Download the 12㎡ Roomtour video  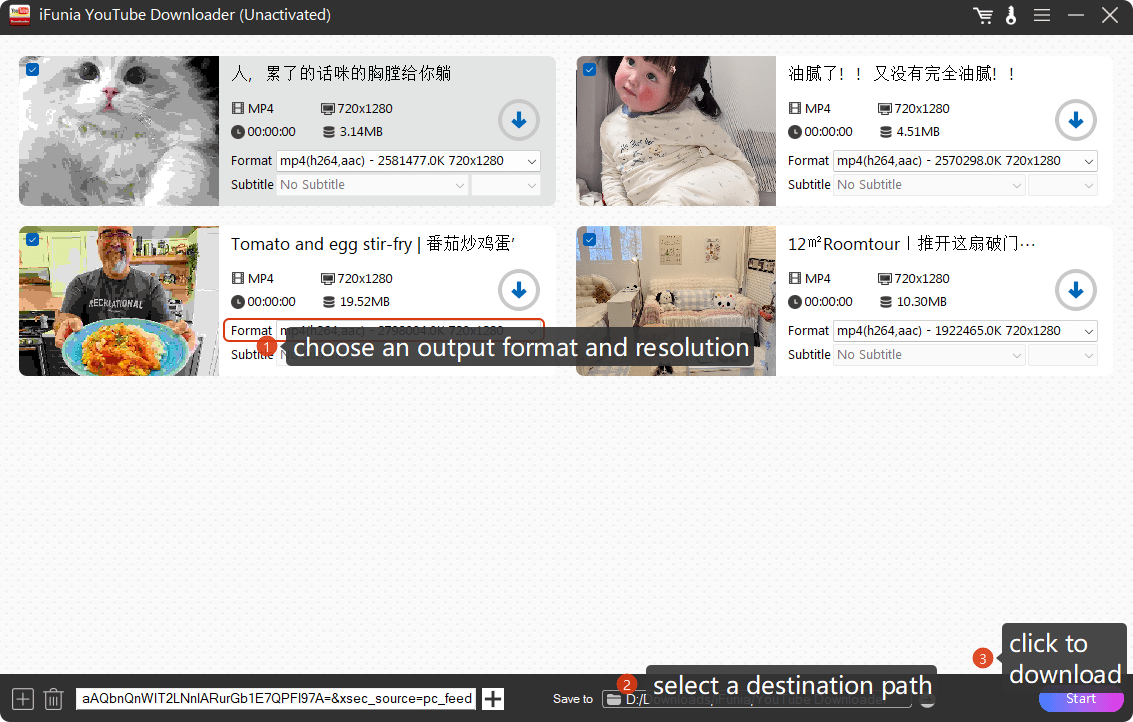click(x=1076, y=291)
